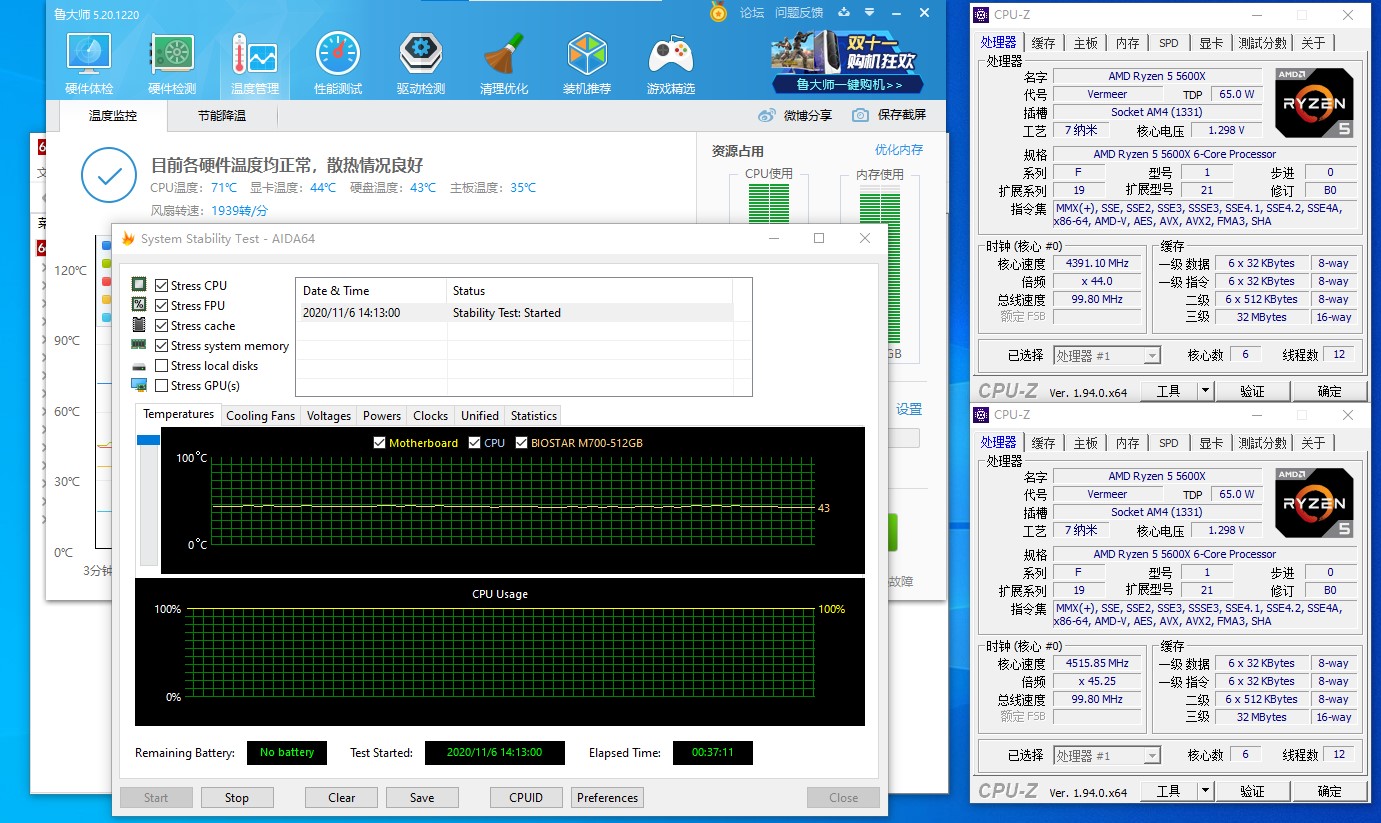Click 论坛 forum link in Ludashi title bar
Screen dimensions: 1381x823
752,12
